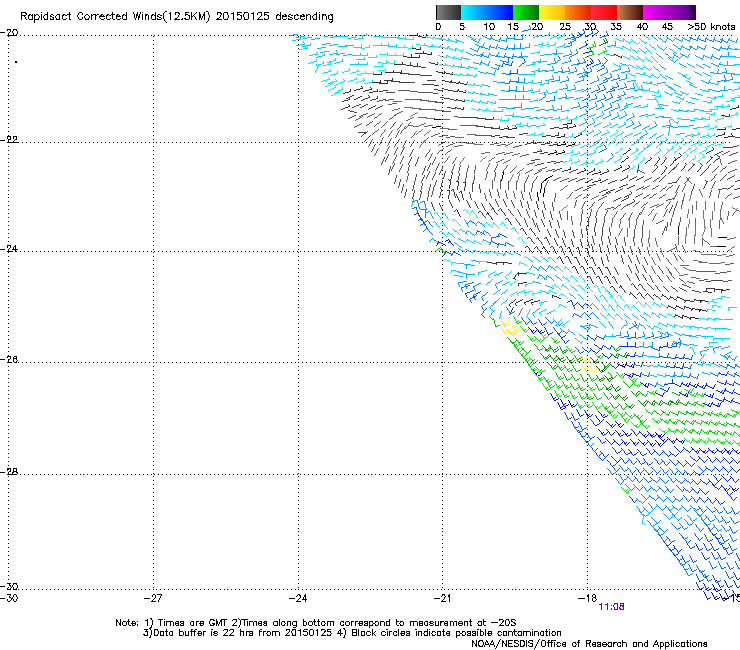Viewport: 740px width, 650px height.
Task: Click the longitude label '-24'
Action: coord(298,599)
